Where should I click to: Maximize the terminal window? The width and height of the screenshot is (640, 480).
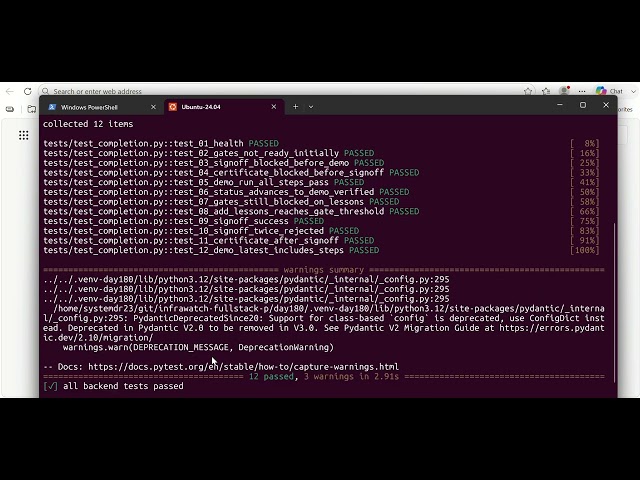pos(583,105)
